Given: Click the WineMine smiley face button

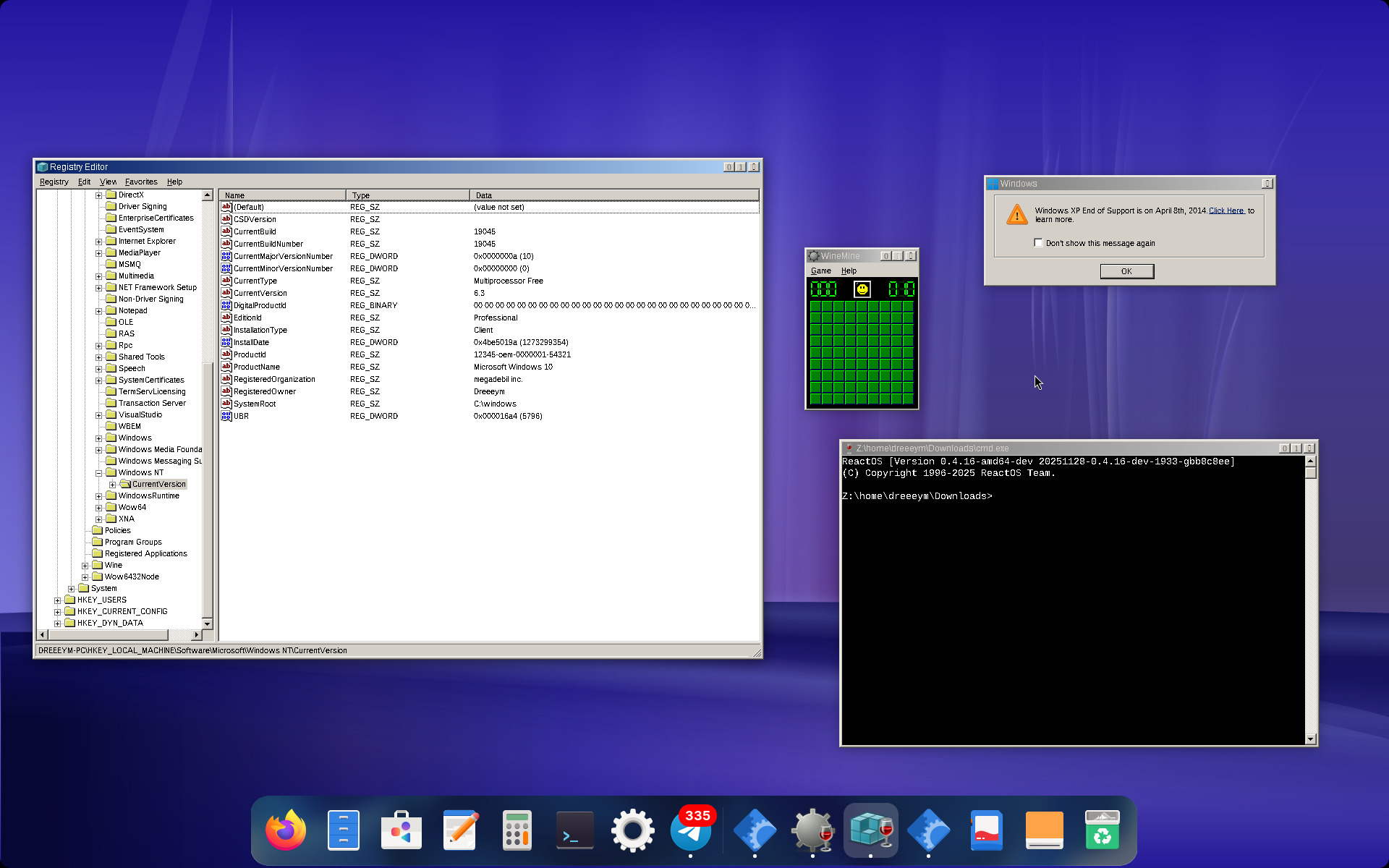Looking at the screenshot, I should pos(862,289).
